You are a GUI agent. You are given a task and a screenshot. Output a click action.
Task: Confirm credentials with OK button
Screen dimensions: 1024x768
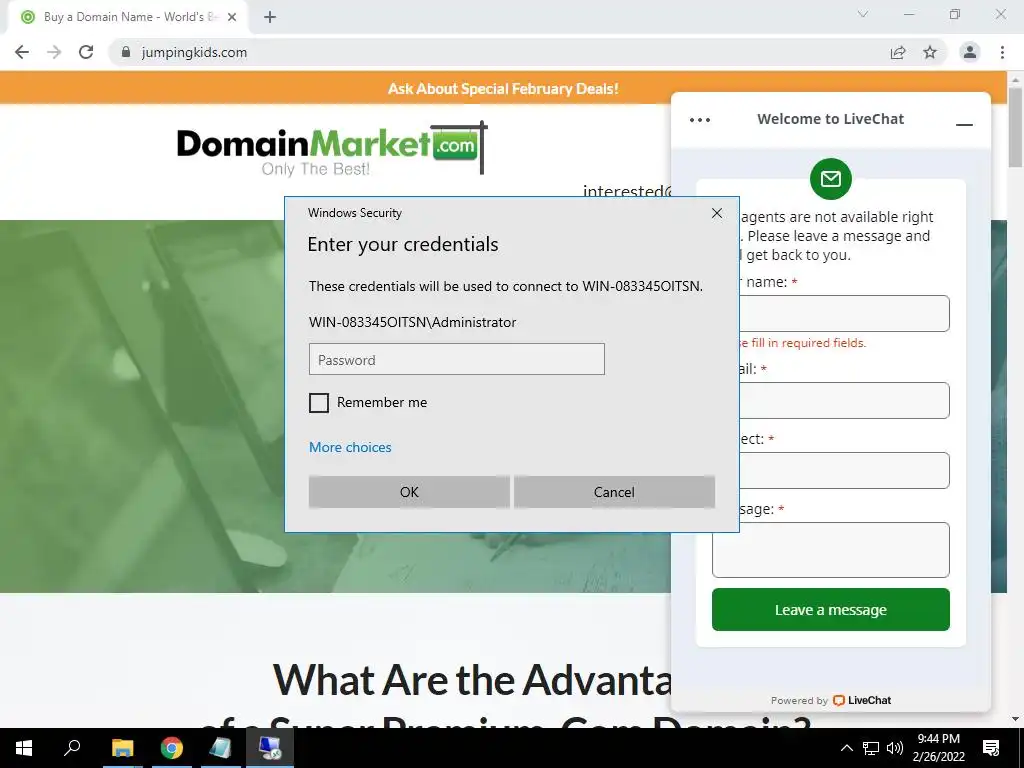[409, 492]
